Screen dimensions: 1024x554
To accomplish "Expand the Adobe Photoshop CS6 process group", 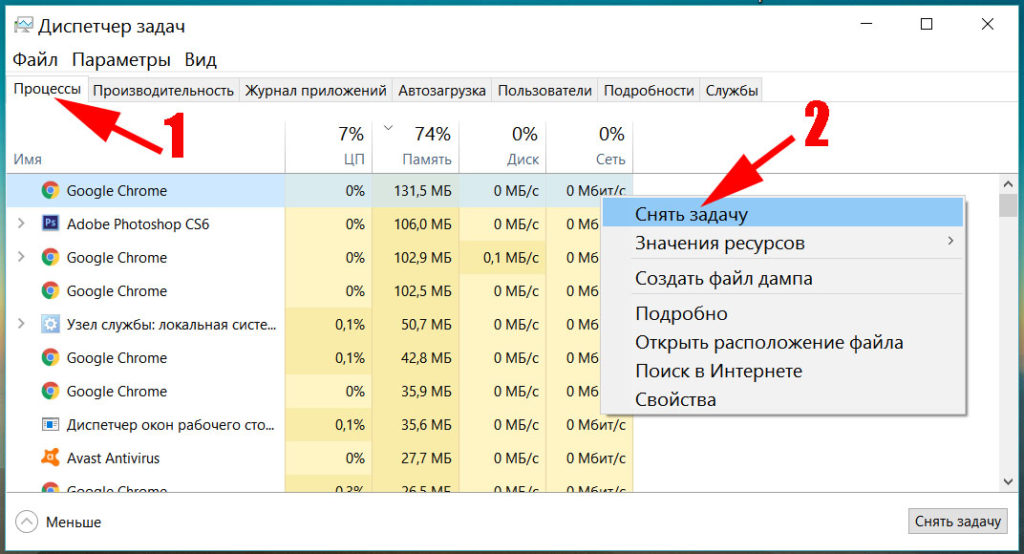I will point(22,224).
